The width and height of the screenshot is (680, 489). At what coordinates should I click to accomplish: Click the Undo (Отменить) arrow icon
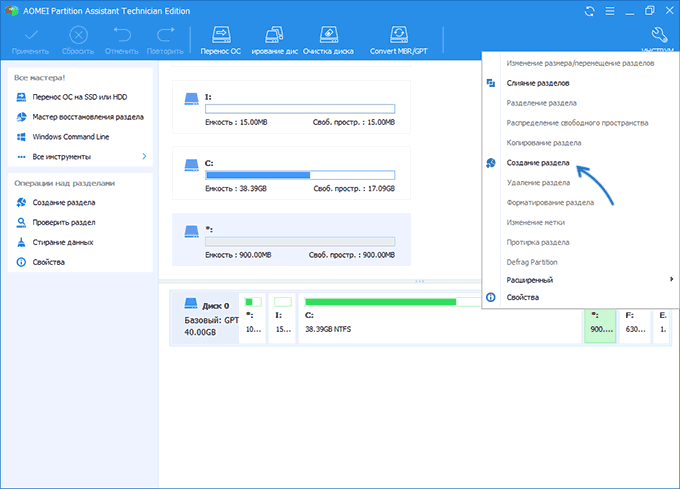tap(122, 35)
